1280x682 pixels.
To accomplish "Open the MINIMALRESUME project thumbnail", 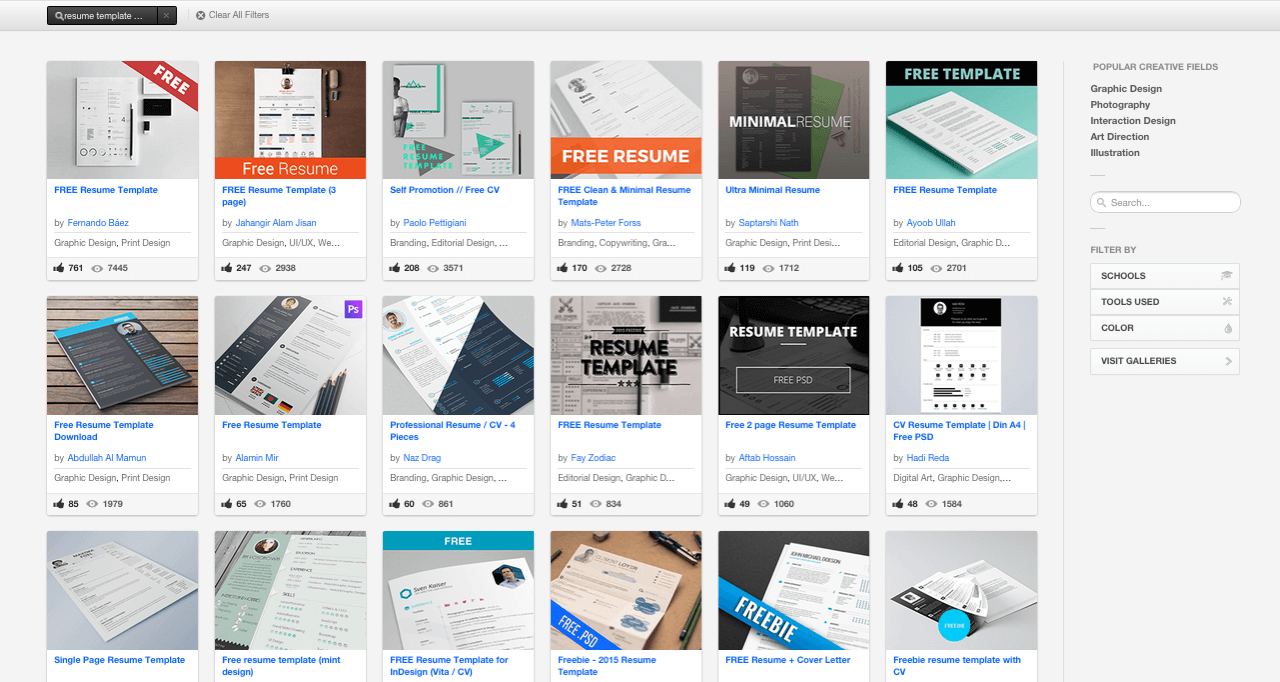I will (793, 120).
